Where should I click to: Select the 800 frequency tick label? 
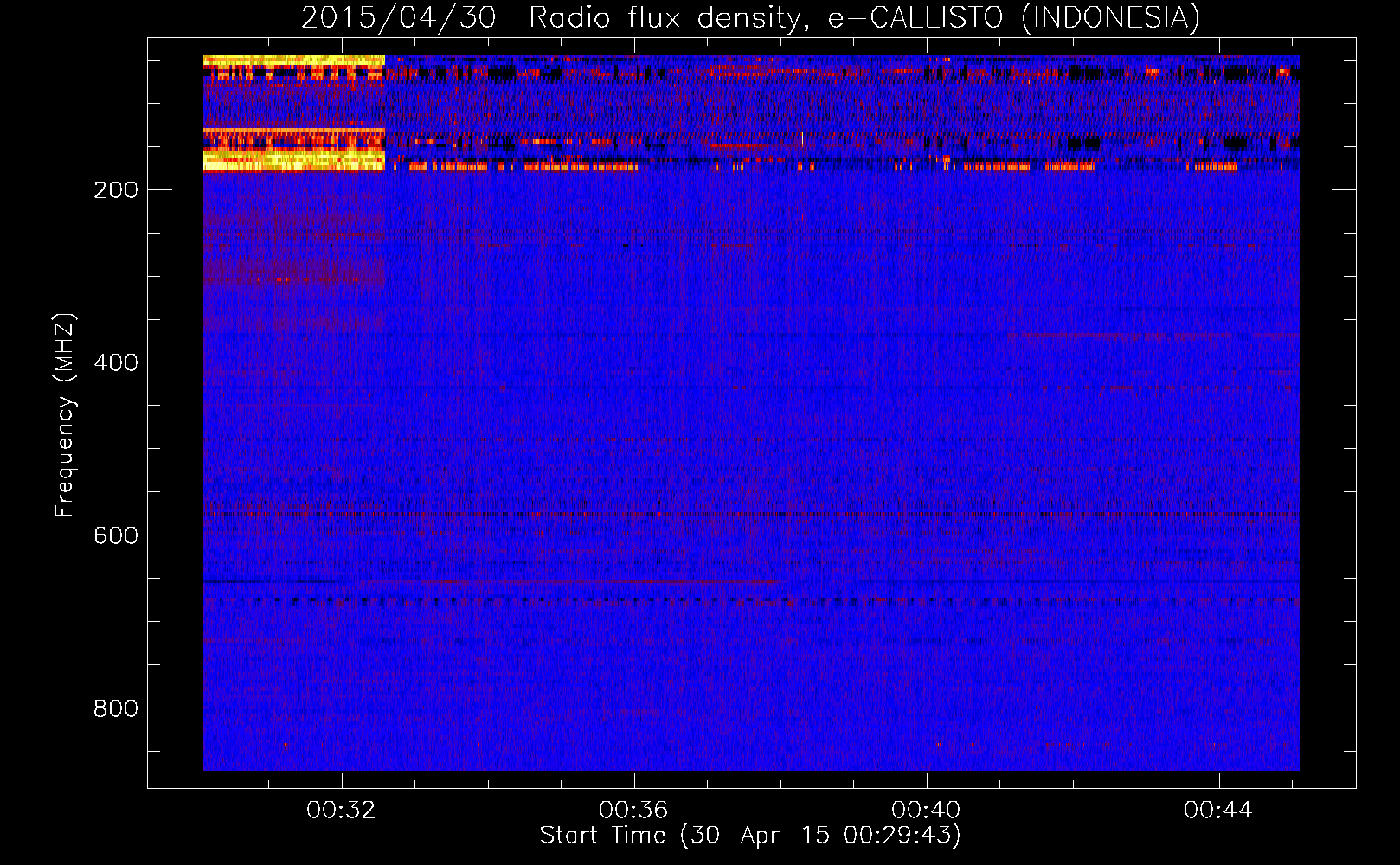tap(116, 709)
